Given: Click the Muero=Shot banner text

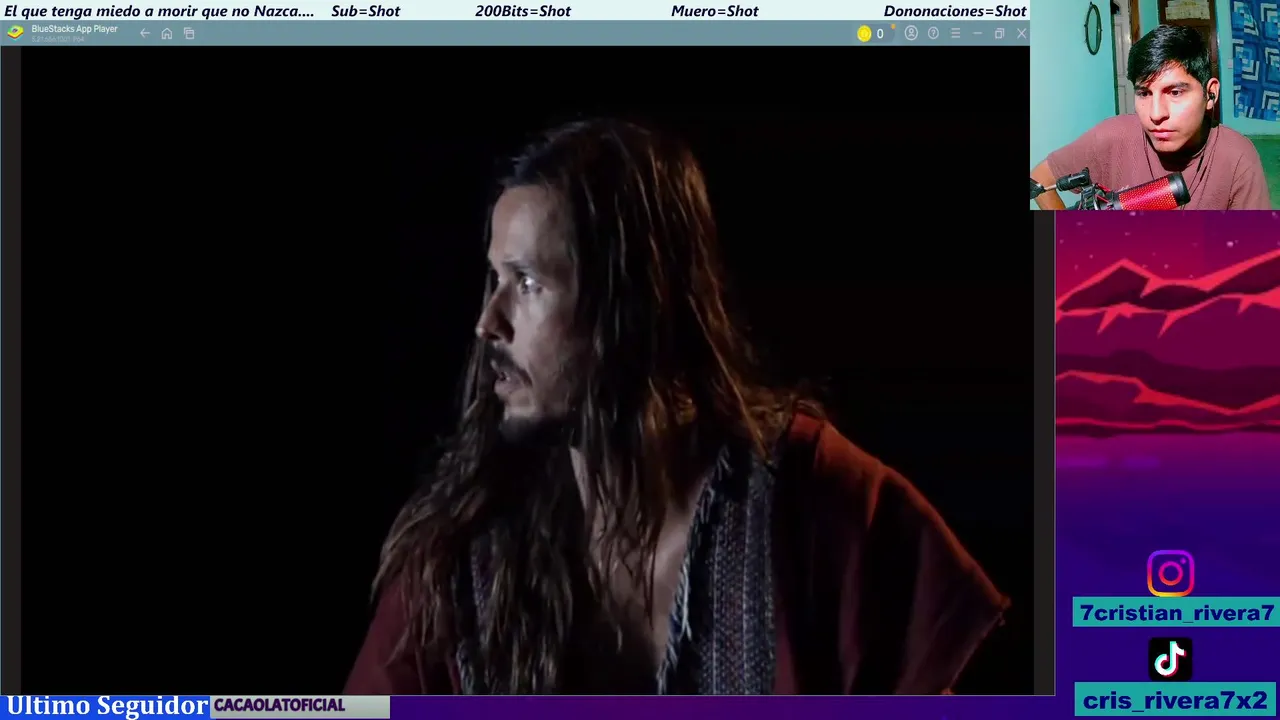Looking at the screenshot, I should click(715, 11).
